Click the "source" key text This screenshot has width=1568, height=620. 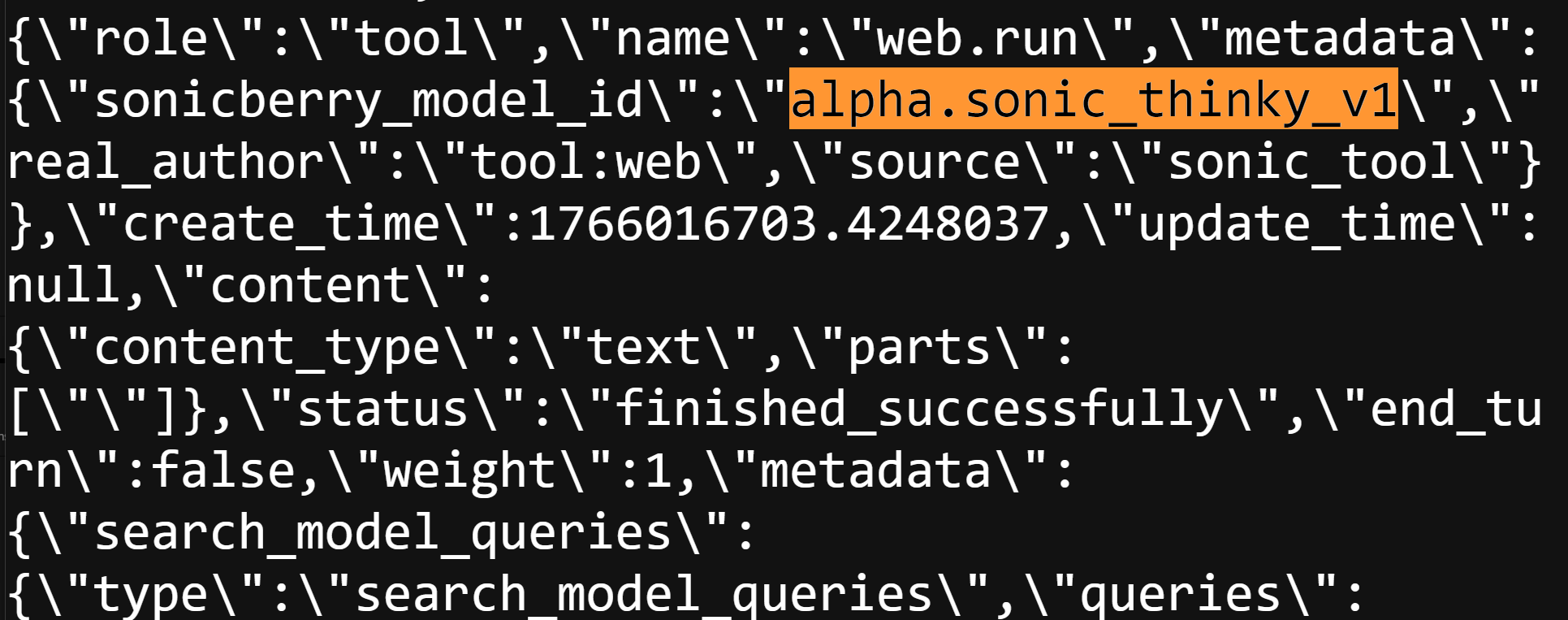click(x=934, y=162)
